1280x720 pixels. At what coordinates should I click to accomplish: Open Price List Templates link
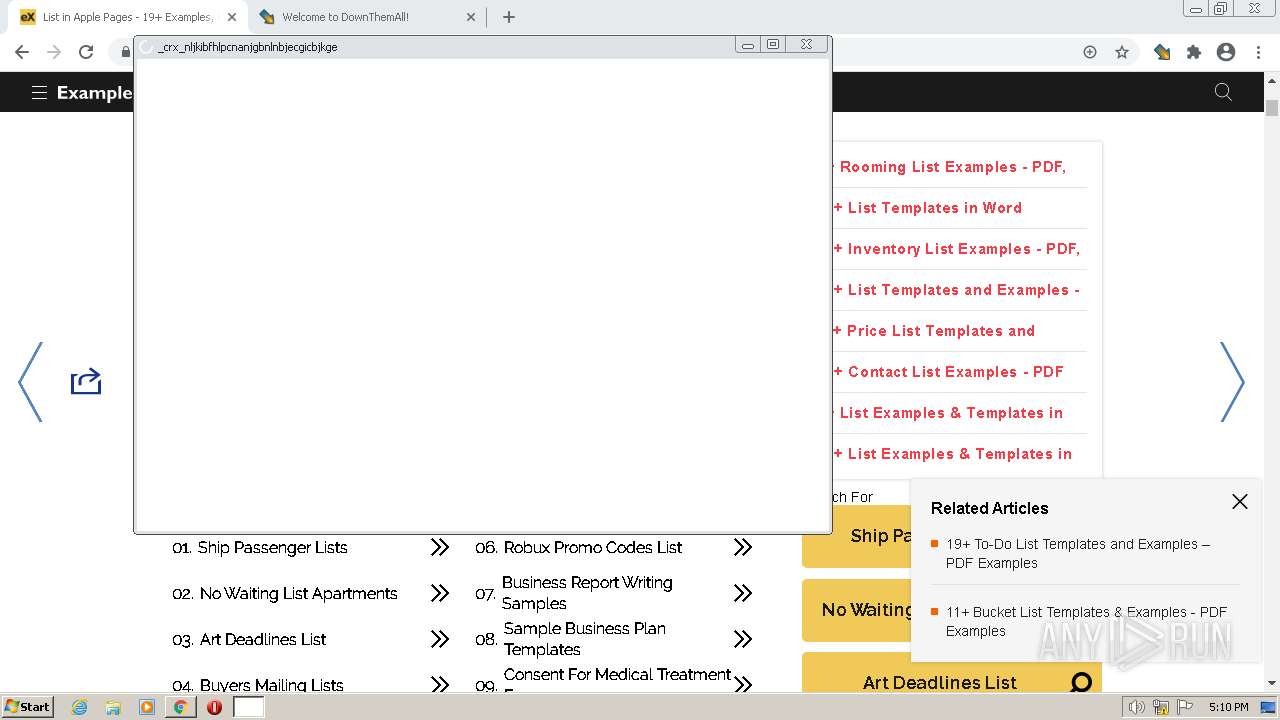click(x=934, y=331)
